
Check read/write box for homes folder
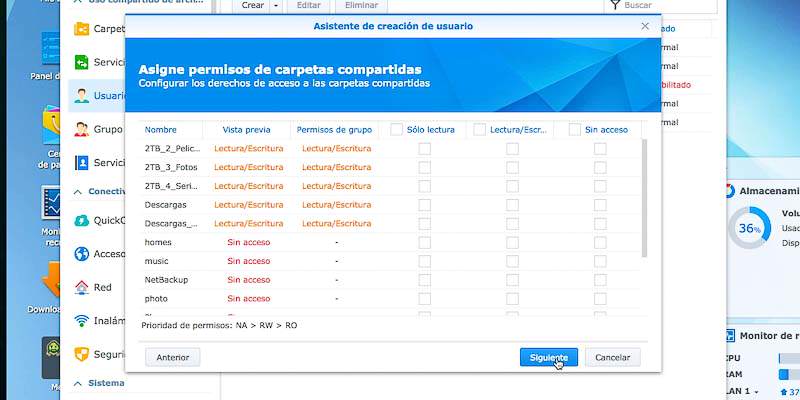(x=512, y=242)
